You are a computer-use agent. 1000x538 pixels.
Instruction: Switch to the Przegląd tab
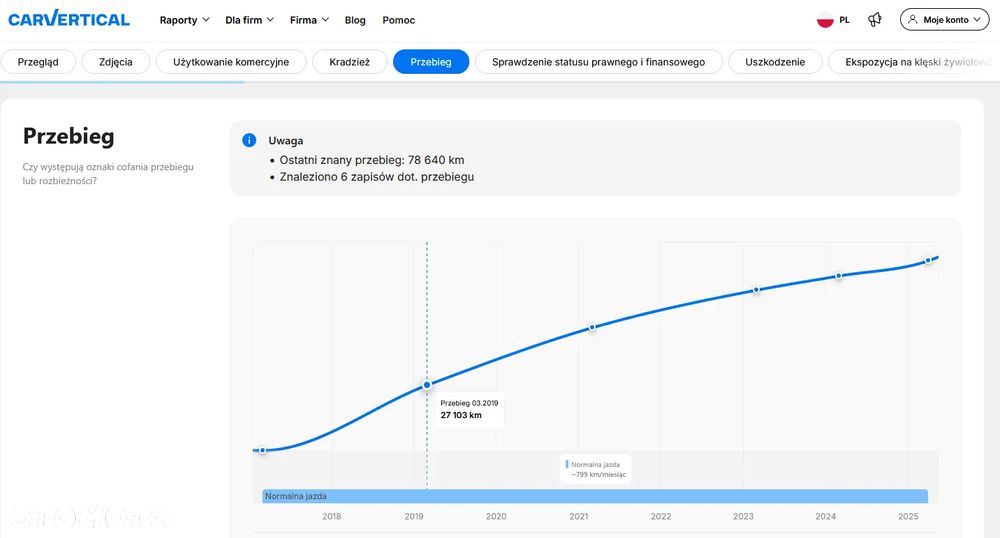pyautogui.click(x=38, y=62)
